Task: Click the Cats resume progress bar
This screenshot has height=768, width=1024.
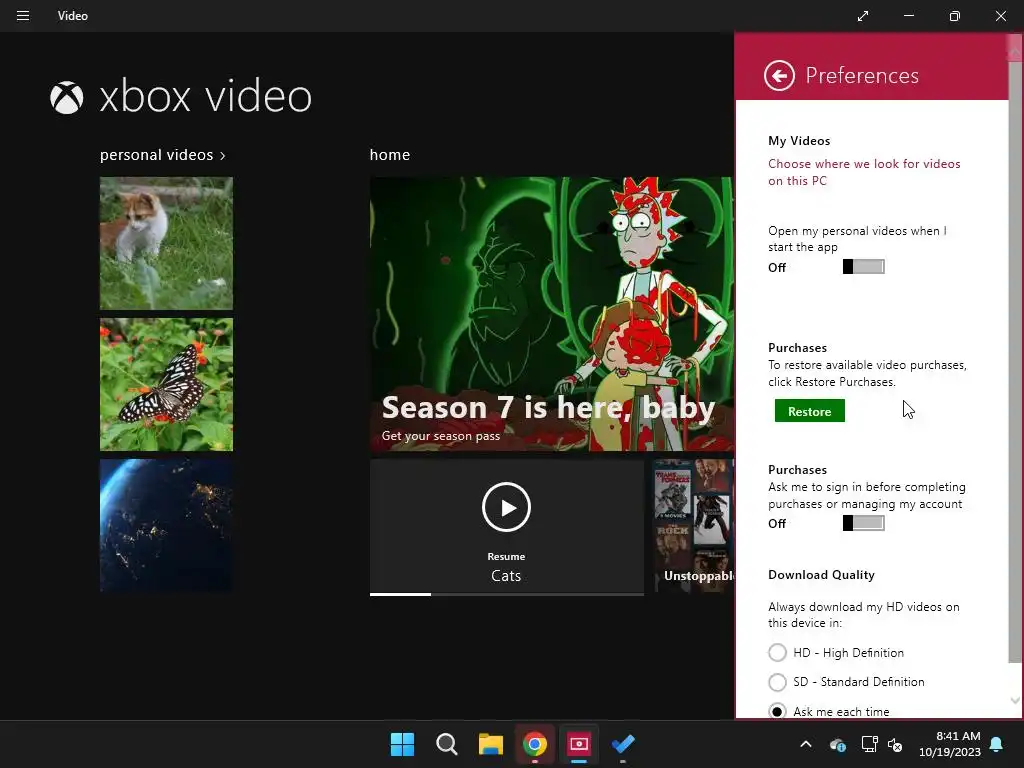Action: [507, 594]
